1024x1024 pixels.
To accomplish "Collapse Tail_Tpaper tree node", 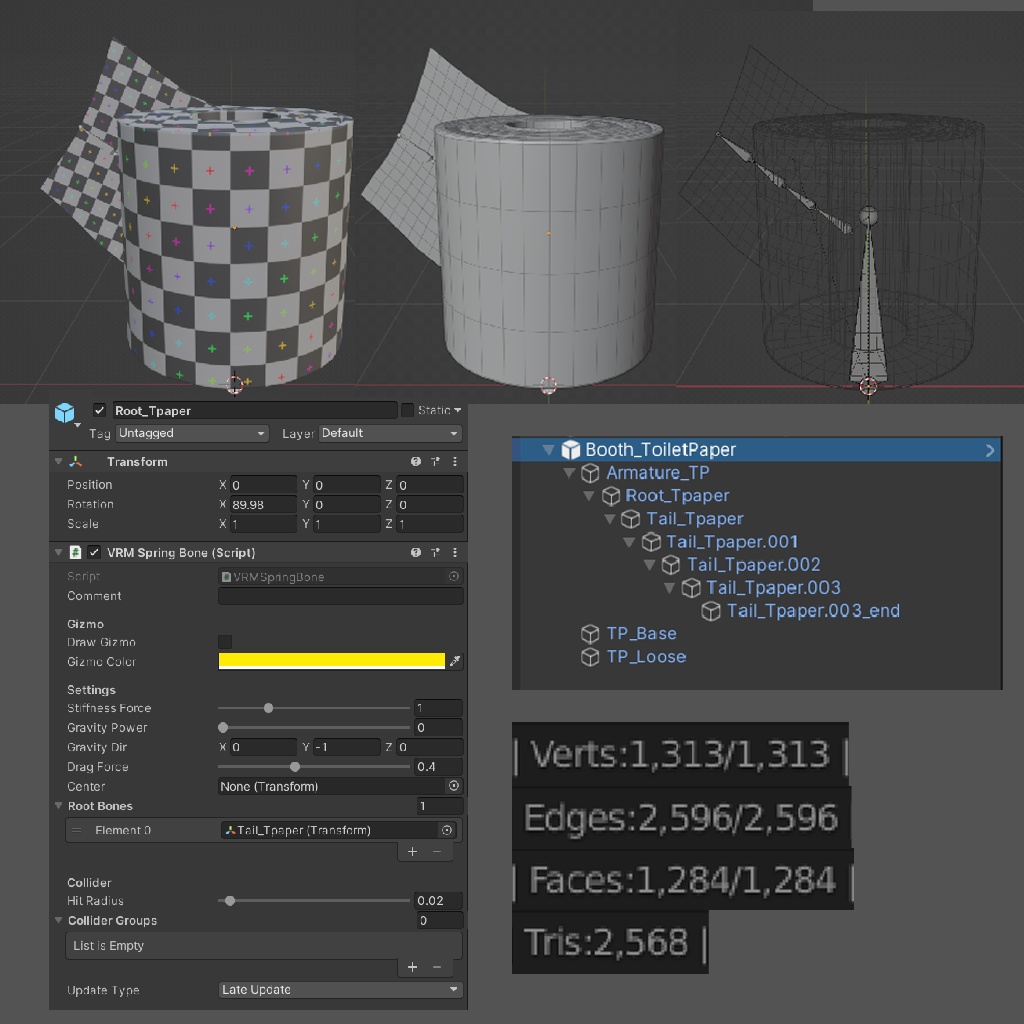I will [x=610, y=519].
